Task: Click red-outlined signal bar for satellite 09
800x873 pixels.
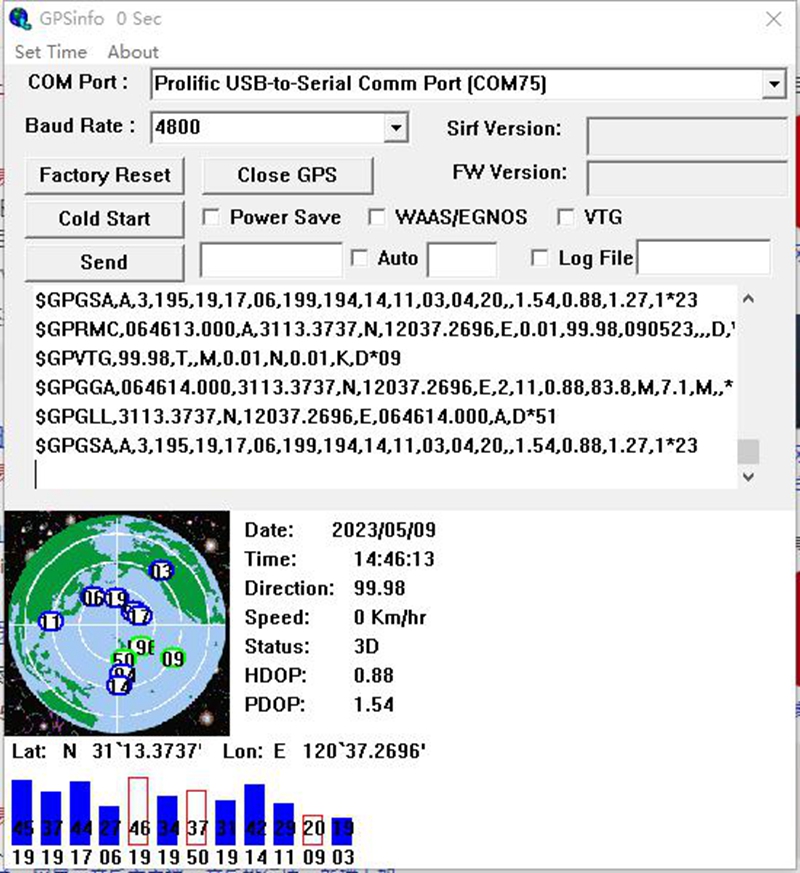Action: (313, 829)
